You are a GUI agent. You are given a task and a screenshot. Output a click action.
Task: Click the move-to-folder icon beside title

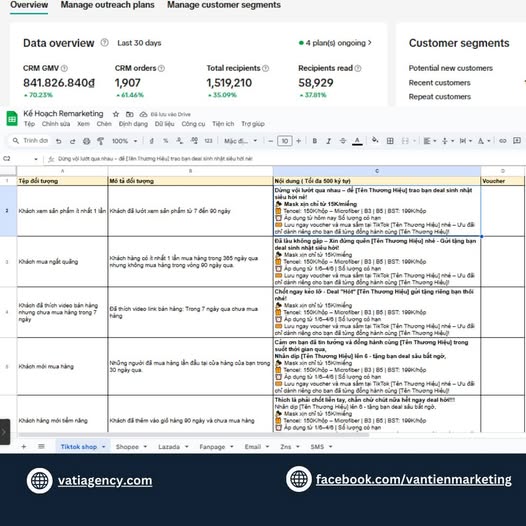tap(129, 114)
